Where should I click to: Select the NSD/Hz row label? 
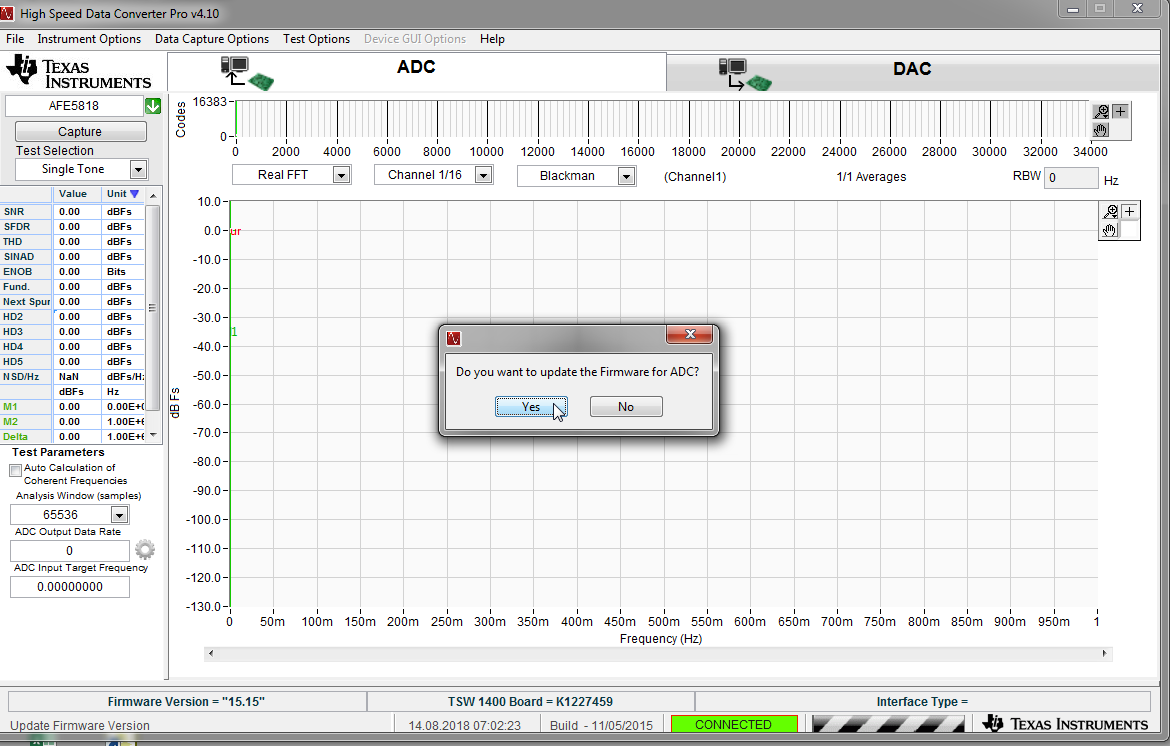click(x=25, y=377)
